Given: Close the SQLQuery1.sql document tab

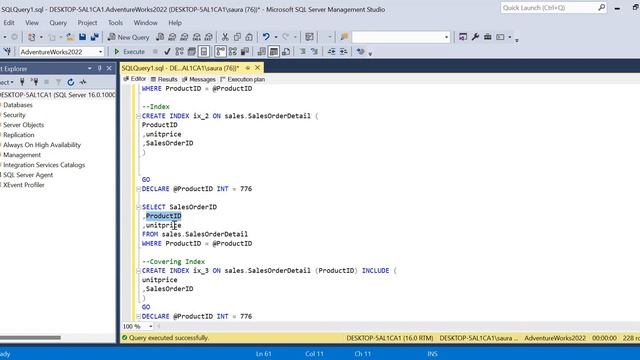Looking at the screenshot, I should (258, 68).
